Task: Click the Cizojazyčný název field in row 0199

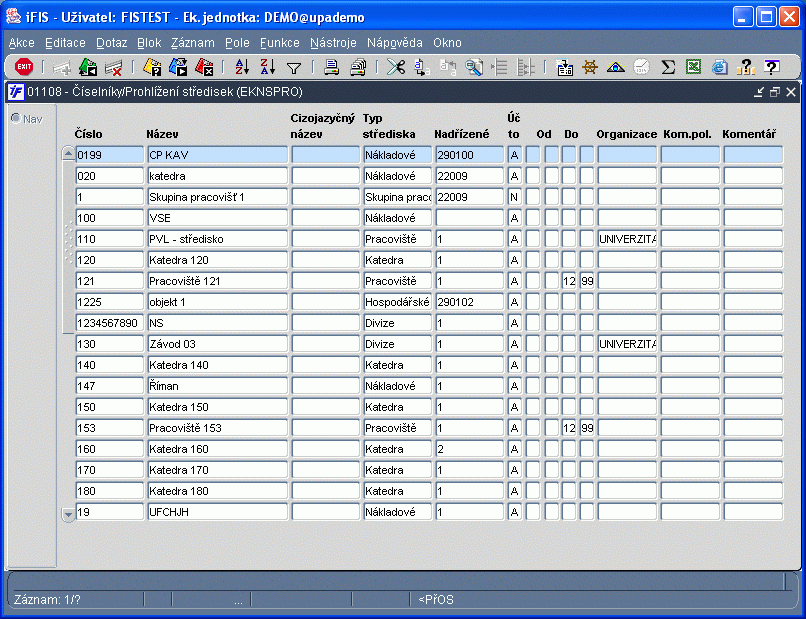Action: pos(325,155)
